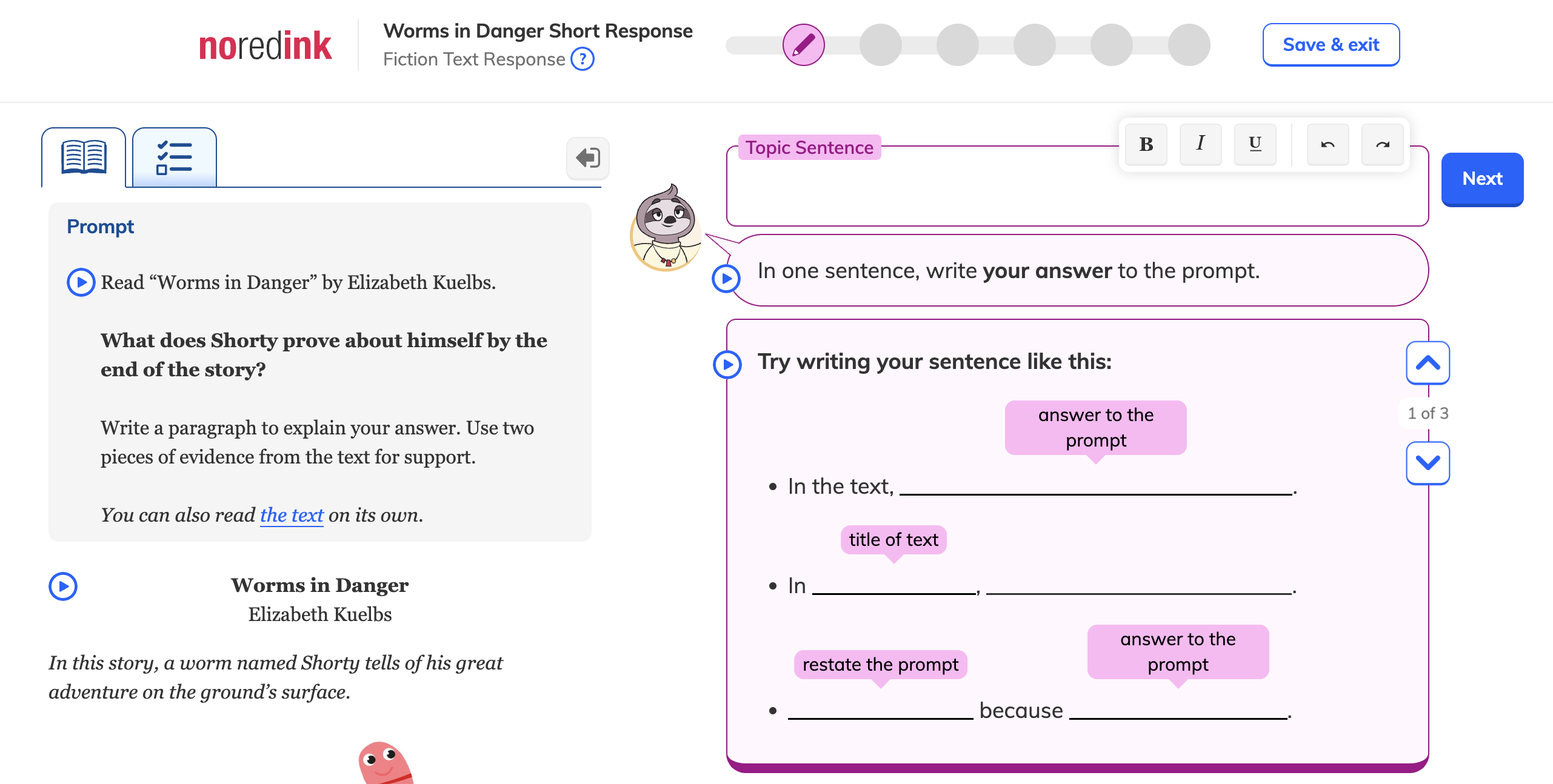Screen dimensions: 1553x784
Task: Collapse the reading panel with arrow icon
Action: 587,158
